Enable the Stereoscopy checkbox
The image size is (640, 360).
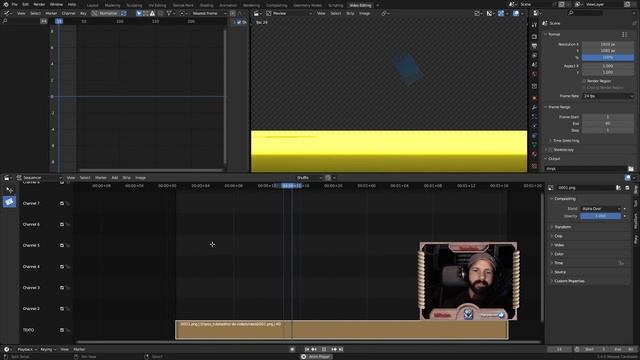coord(550,150)
